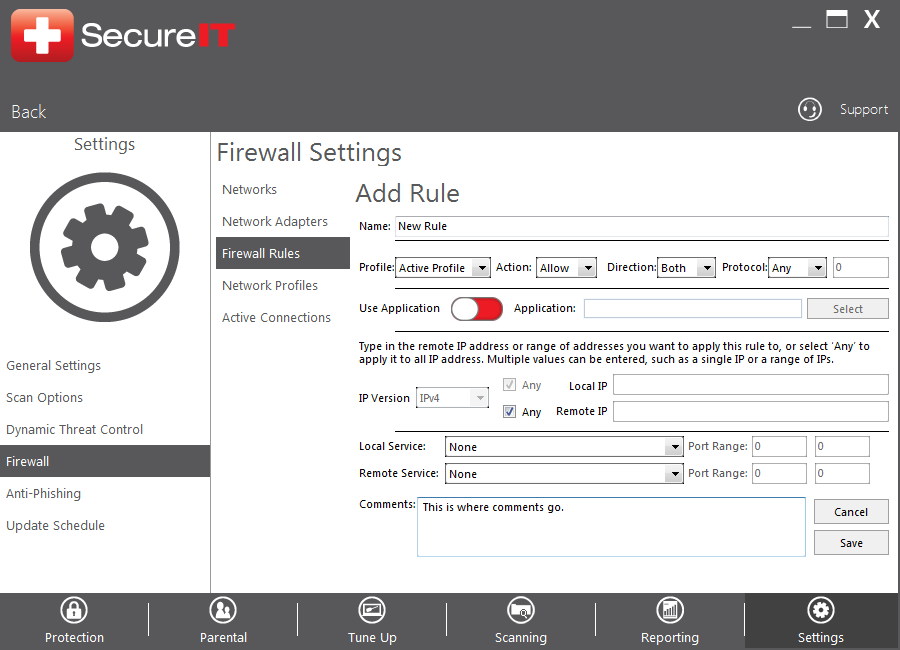Open the Action dropdown

pos(566,268)
